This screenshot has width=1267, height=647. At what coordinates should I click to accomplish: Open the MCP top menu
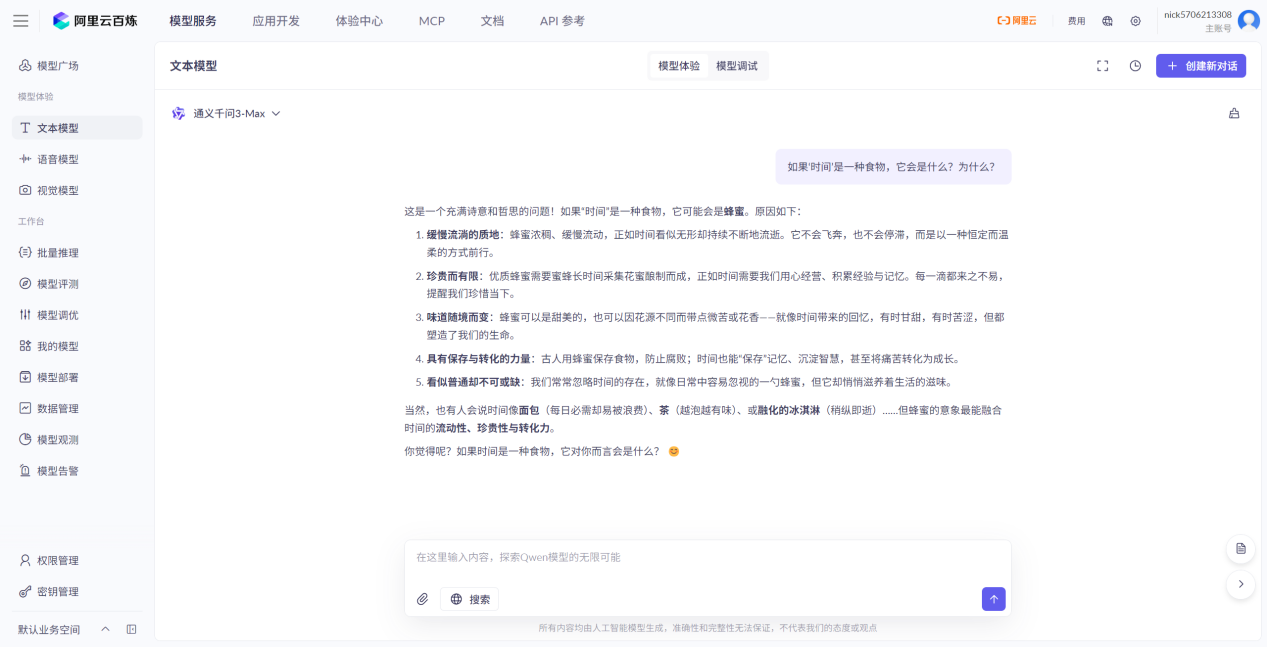point(432,21)
